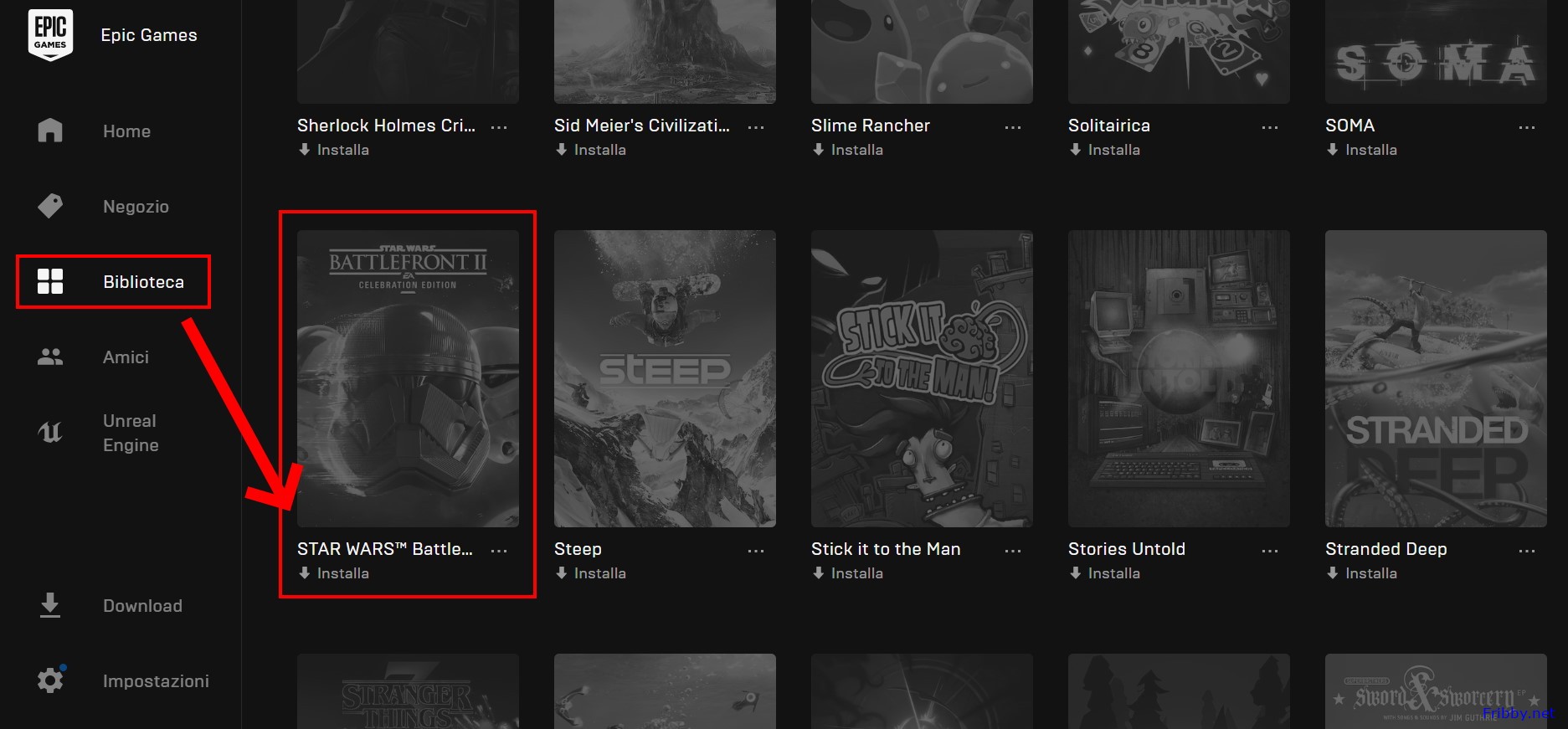Open Stories Untold cover art

(1179, 378)
